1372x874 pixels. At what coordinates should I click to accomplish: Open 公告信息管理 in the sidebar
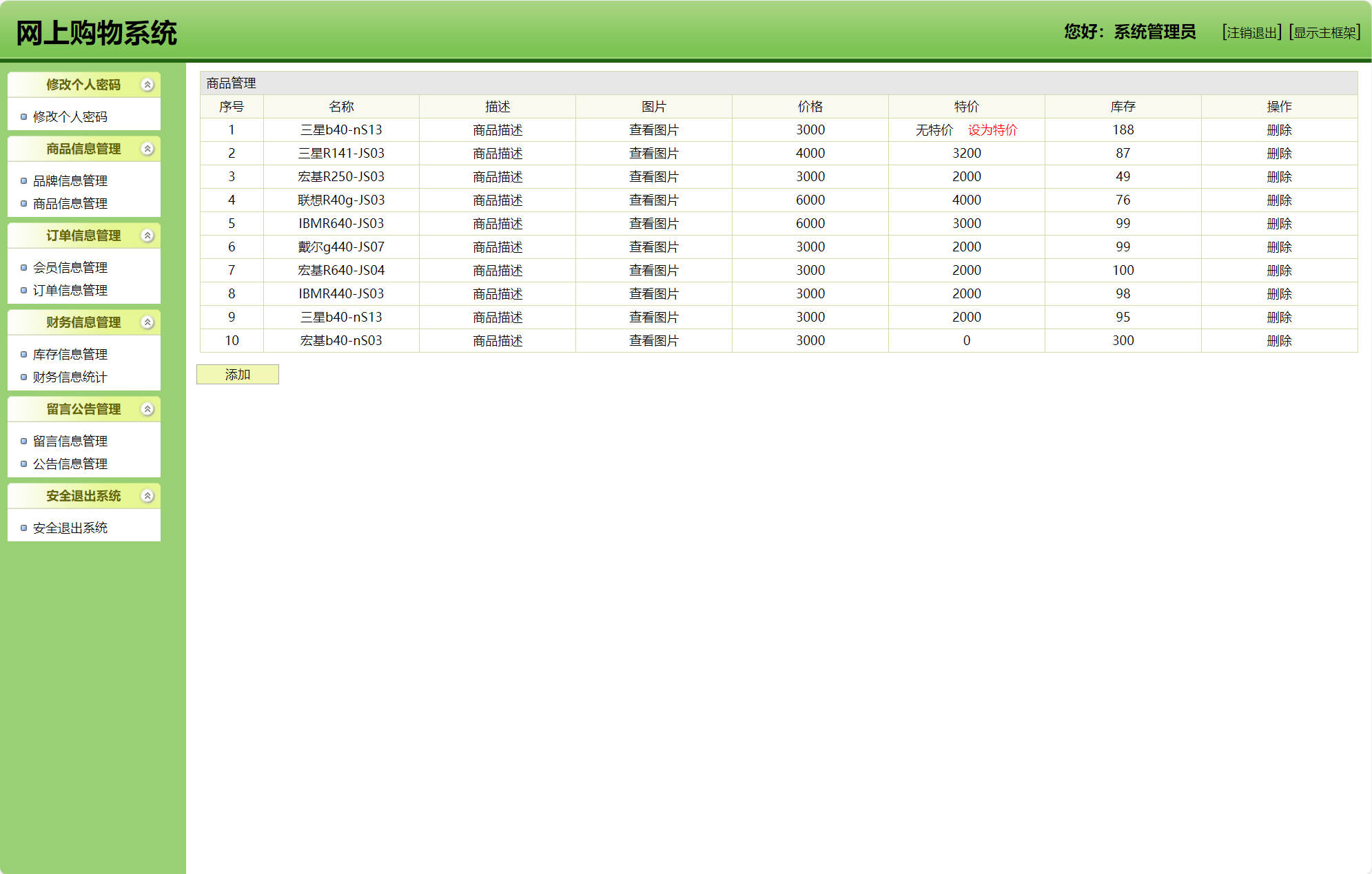coord(70,464)
